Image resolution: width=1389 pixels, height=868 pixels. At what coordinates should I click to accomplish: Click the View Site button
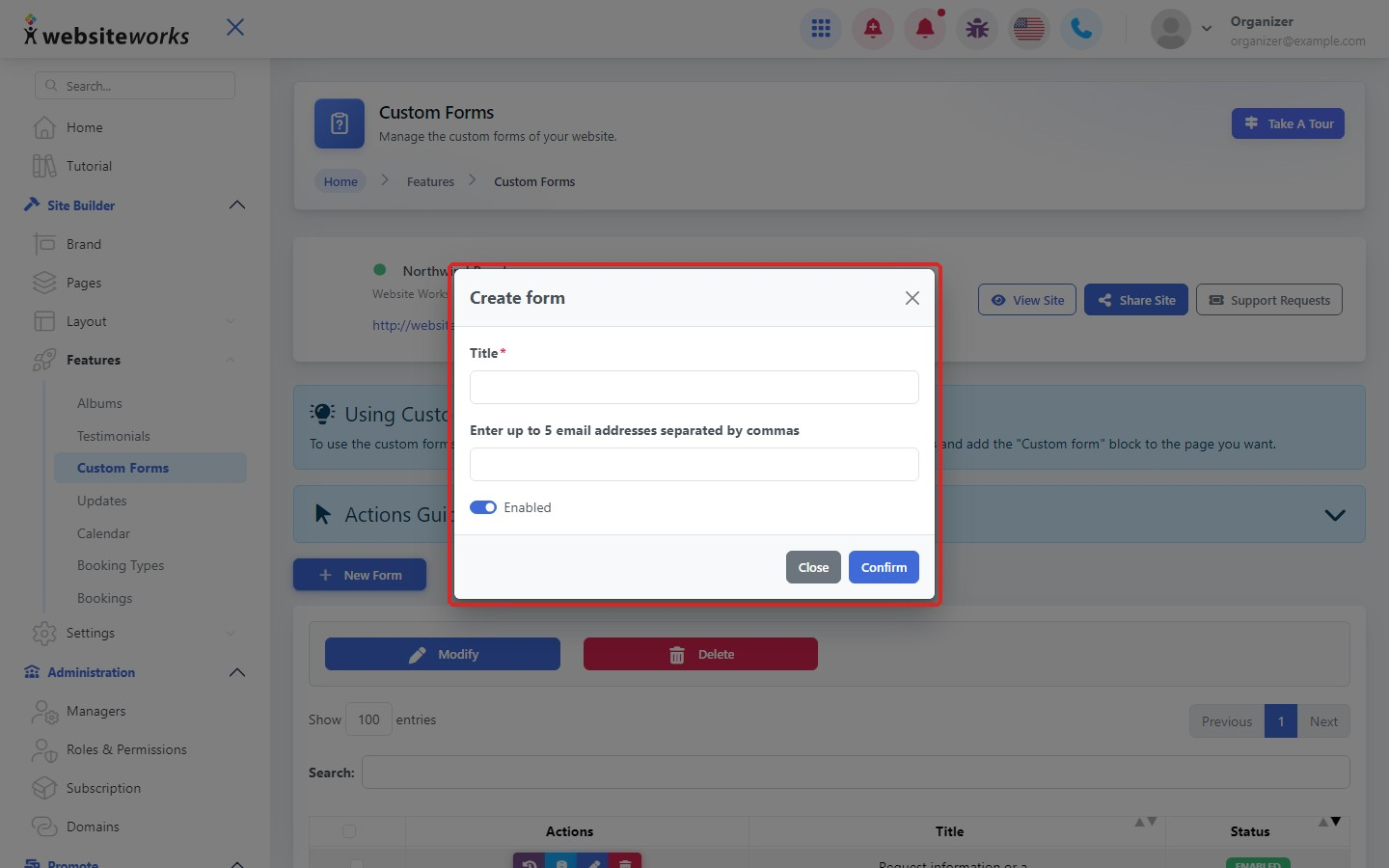[1027, 300]
